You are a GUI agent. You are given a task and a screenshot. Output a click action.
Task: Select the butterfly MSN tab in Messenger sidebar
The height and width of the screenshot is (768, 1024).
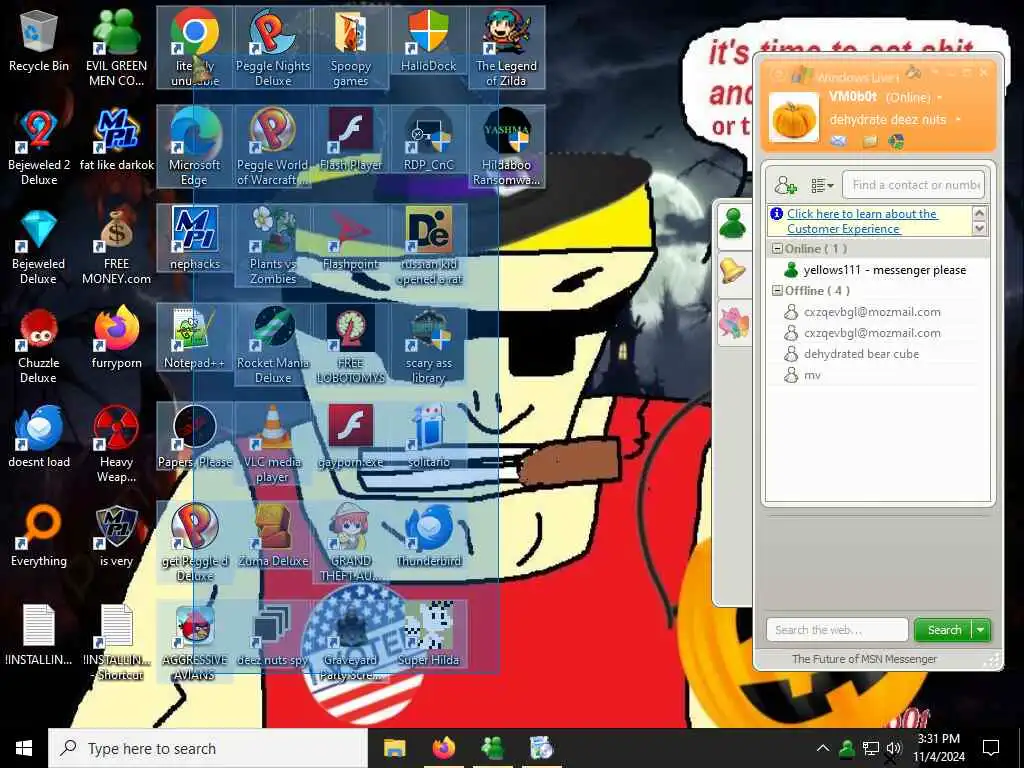coord(733,322)
